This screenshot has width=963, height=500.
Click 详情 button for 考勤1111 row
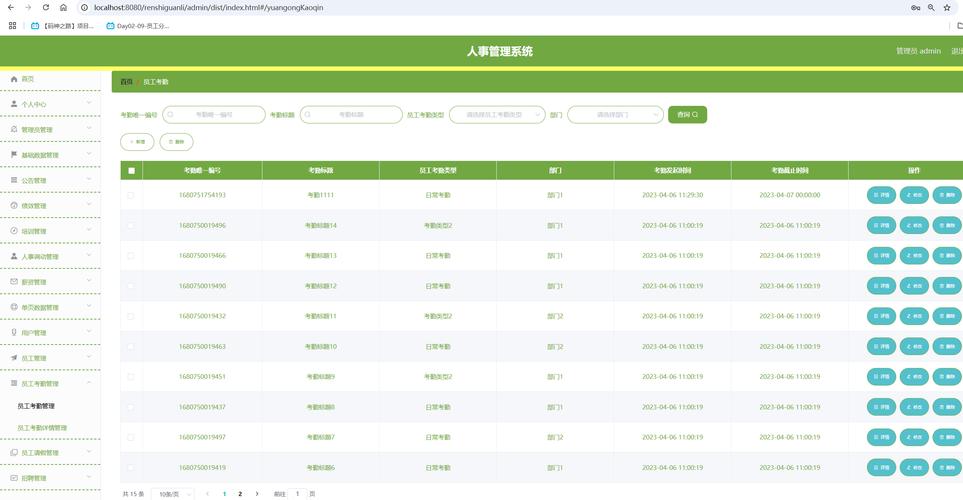(881, 195)
